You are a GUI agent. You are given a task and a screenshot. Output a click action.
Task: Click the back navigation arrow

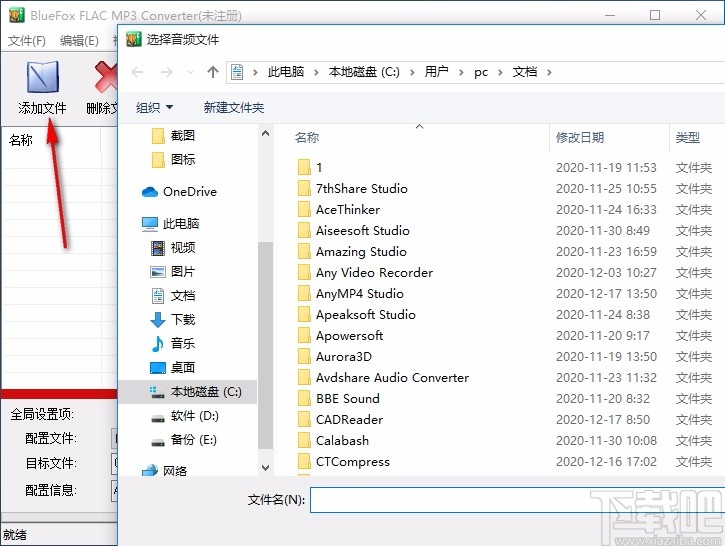(x=137, y=72)
